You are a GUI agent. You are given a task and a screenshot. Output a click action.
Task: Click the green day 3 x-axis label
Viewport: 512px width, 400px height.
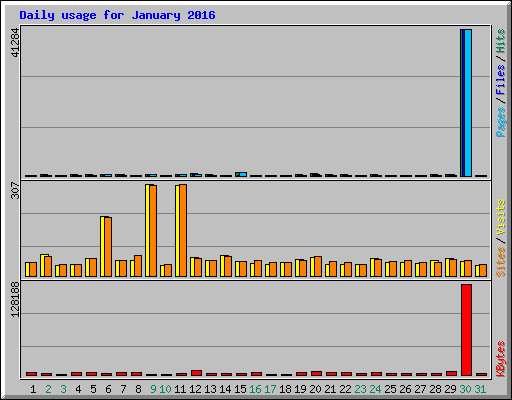[x=63, y=389]
